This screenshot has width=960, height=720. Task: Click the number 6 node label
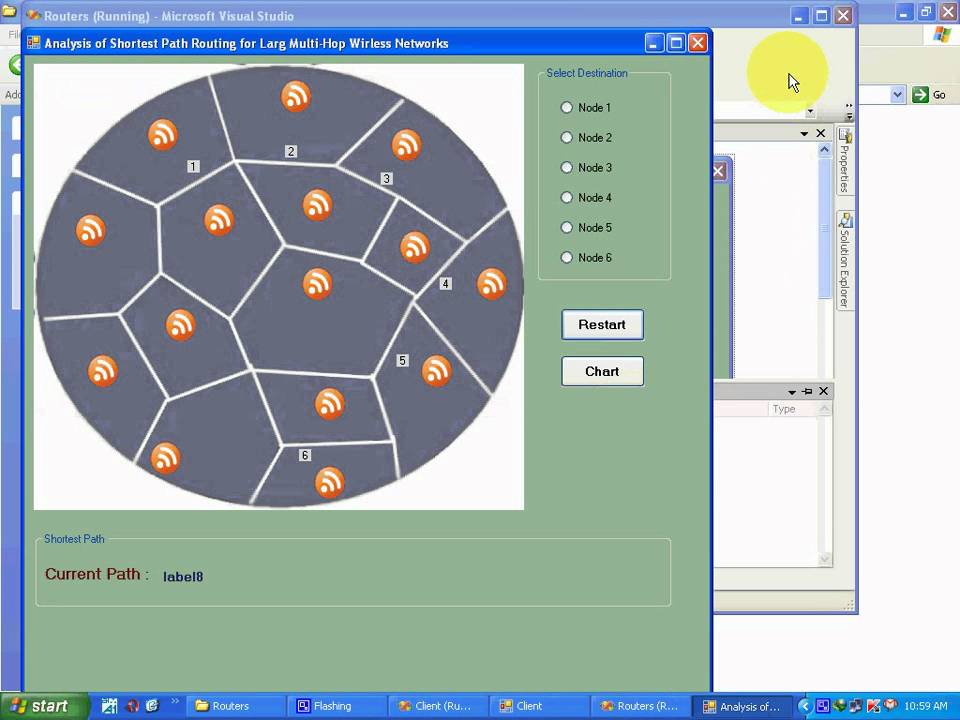pos(305,456)
